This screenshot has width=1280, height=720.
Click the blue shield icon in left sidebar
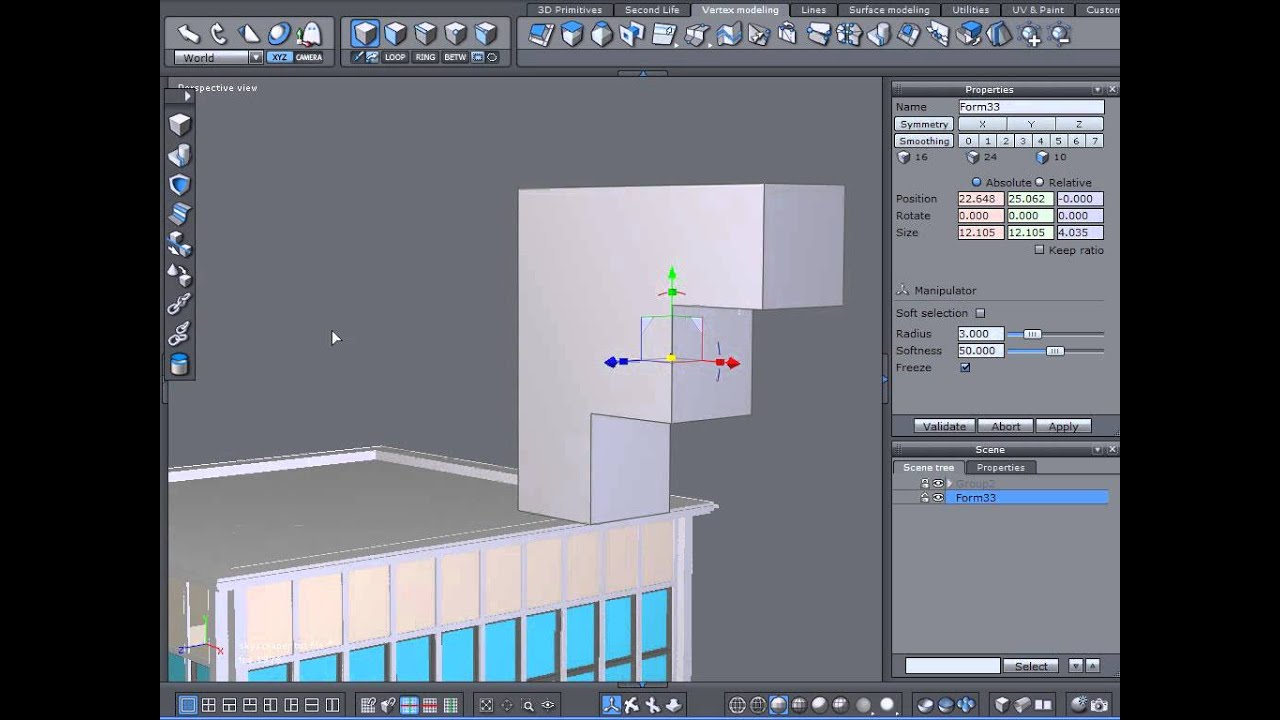click(x=180, y=184)
